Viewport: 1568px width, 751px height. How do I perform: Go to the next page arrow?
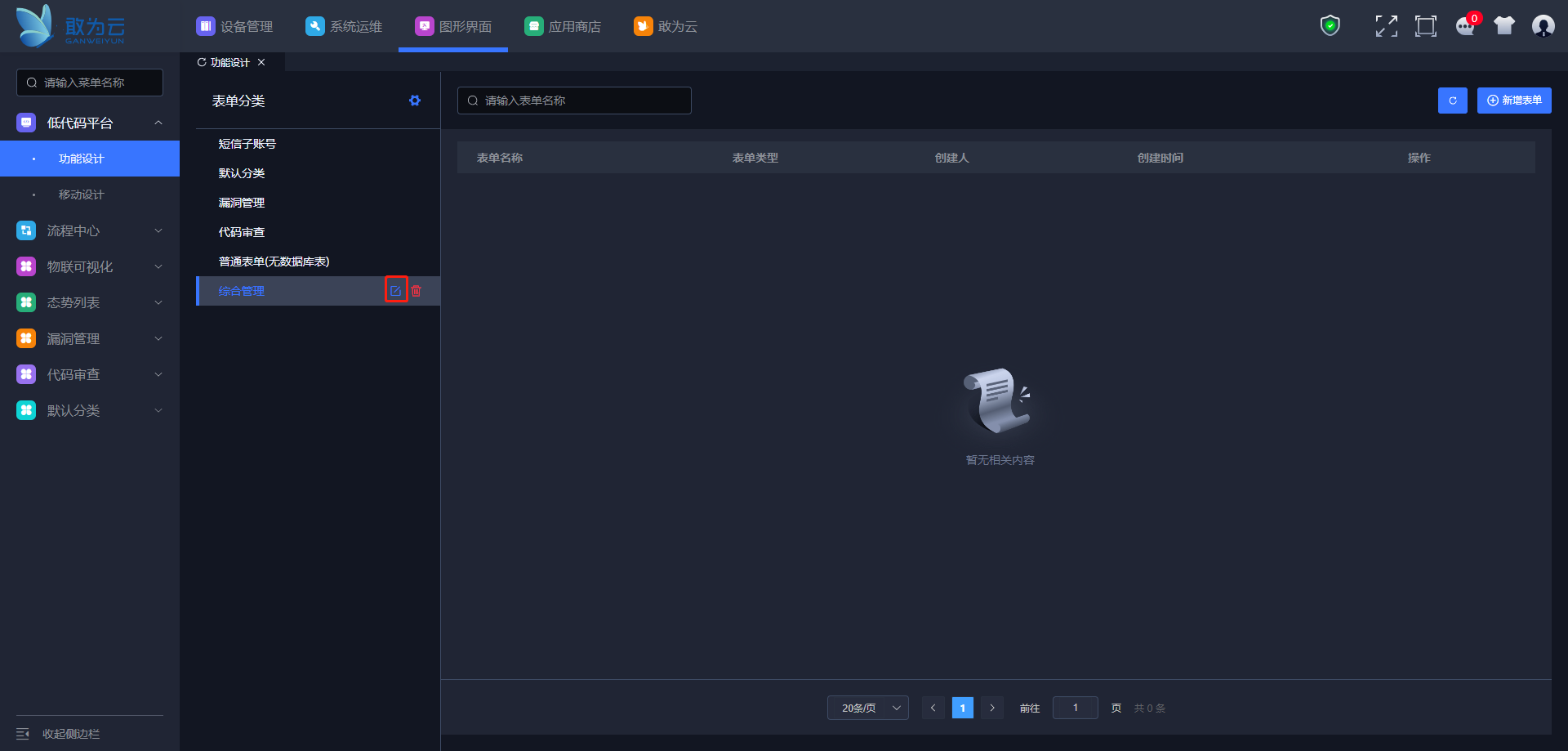(992, 708)
